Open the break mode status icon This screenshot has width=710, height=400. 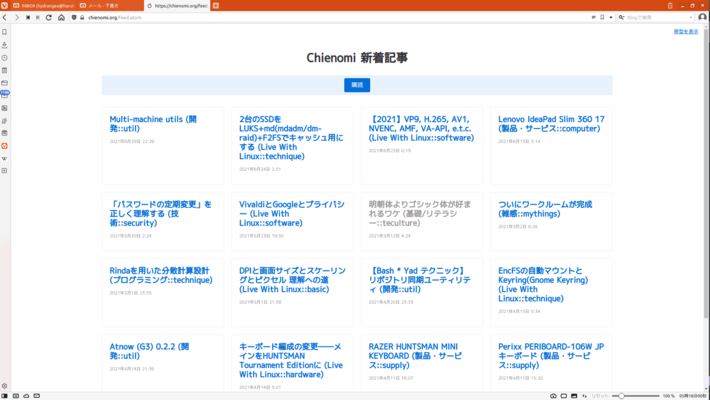click(x=16, y=396)
